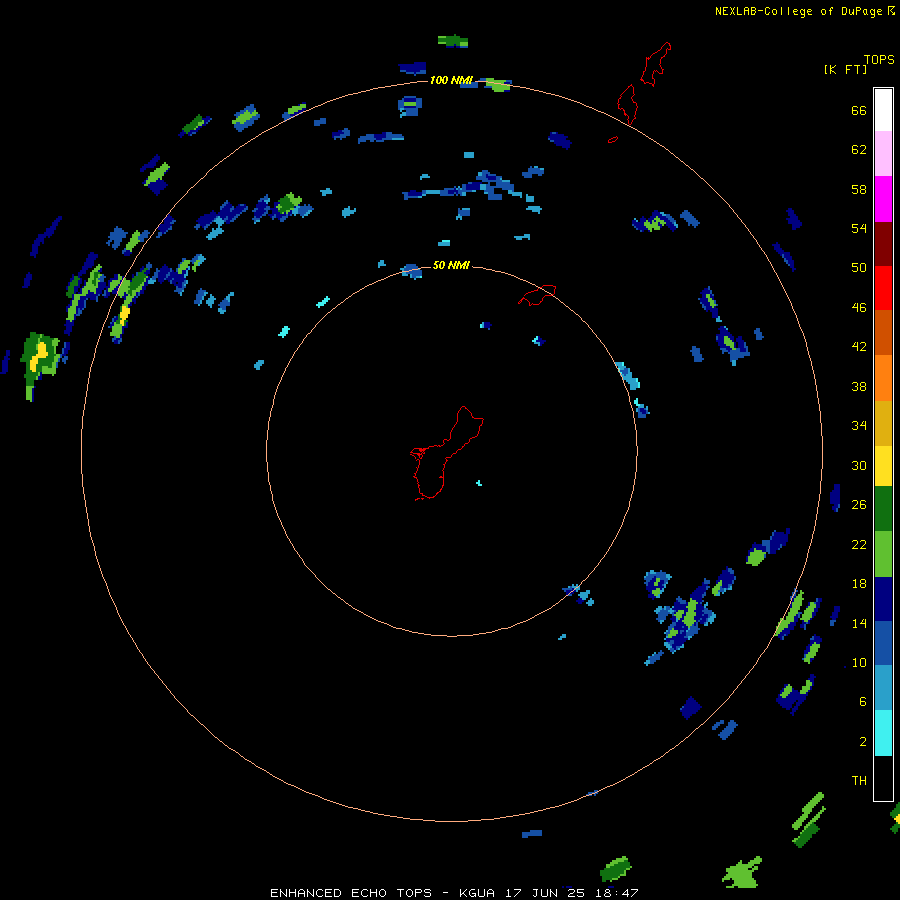900x900 pixels.
Task: Click the tall northernmost red island outline
Action: [655, 64]
